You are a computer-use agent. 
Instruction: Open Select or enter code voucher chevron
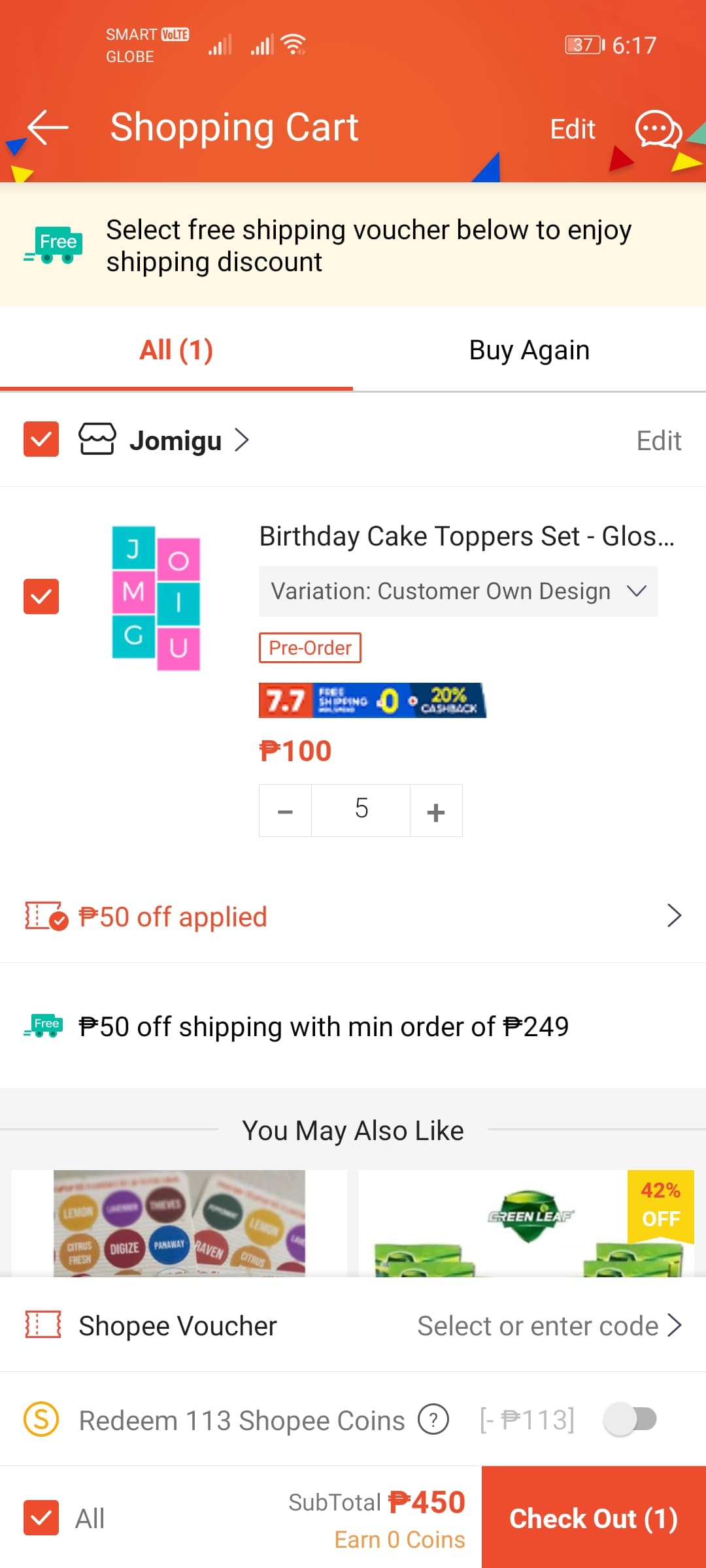(675, 1326)
